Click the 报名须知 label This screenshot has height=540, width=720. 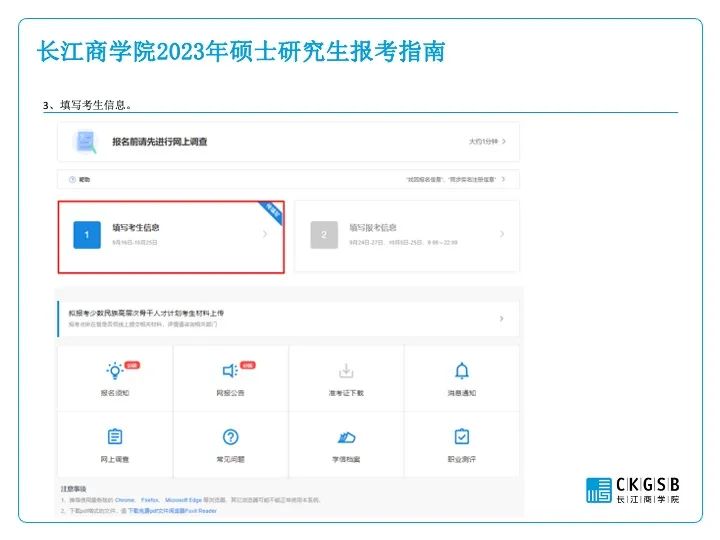pyautogui.click(x=115, y=393)
